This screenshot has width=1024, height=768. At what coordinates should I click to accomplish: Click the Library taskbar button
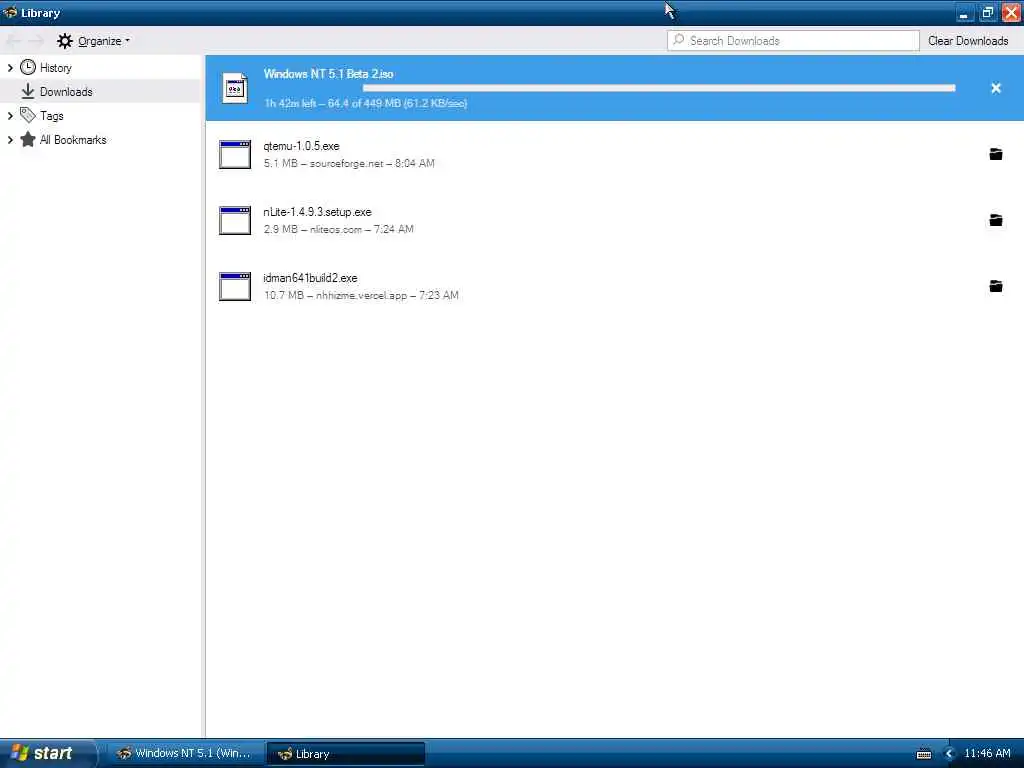[x=346, y=753]
